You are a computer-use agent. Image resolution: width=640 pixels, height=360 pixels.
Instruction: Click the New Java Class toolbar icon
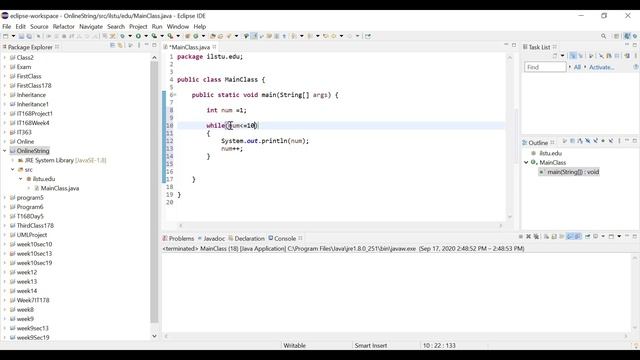point(196,36)
